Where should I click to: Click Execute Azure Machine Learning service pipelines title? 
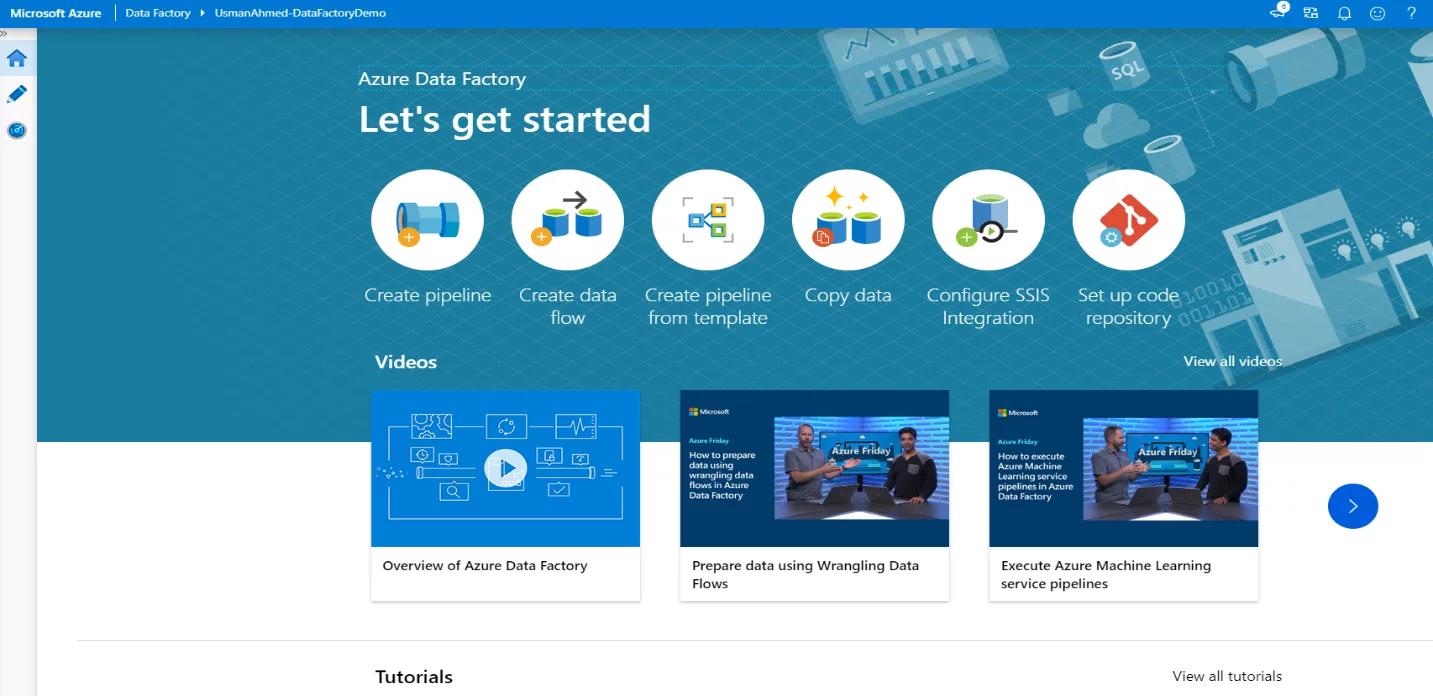[x=1106, y=574]
